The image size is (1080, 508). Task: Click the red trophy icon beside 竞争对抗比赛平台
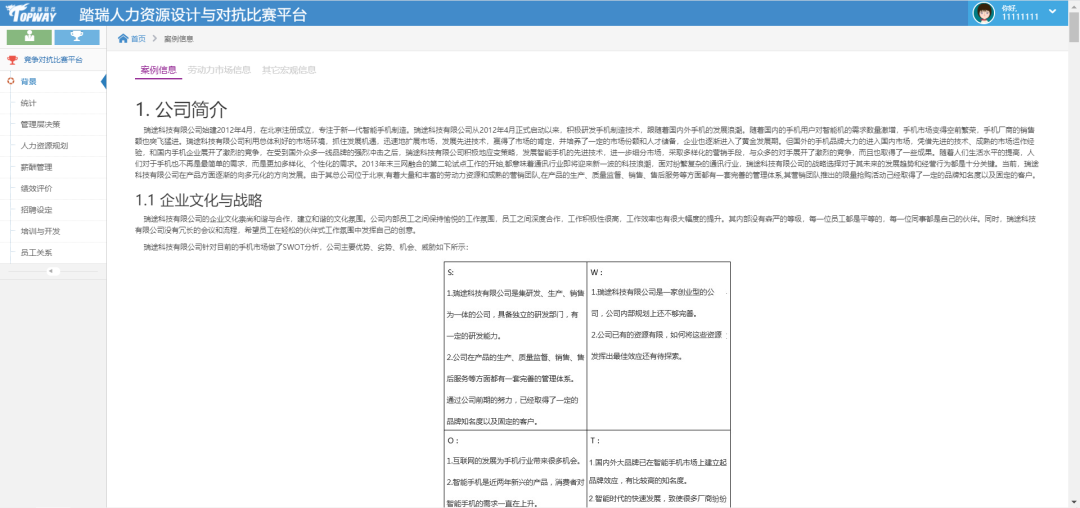(x=13, y=60)
